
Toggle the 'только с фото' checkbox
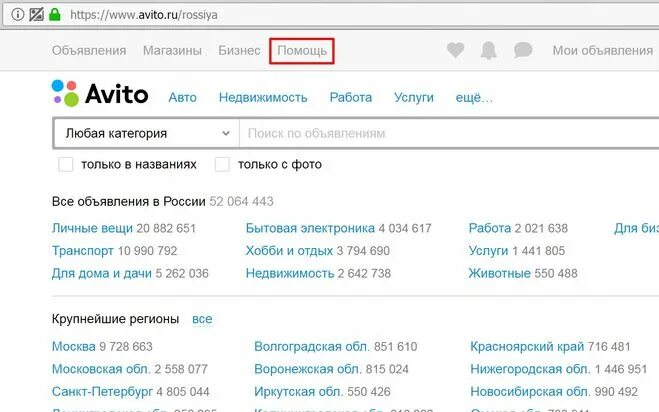point(222,164)
